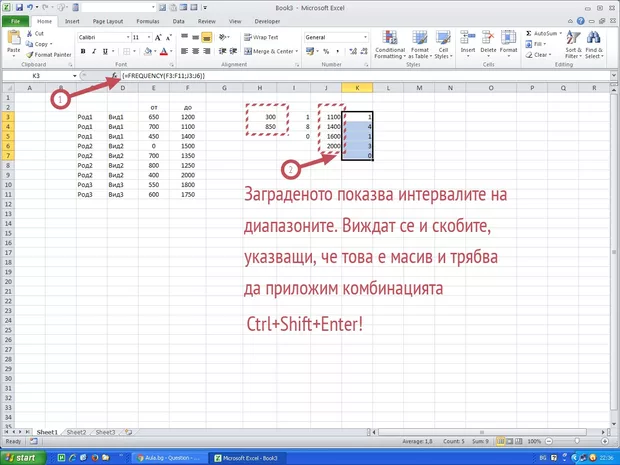The image size is (620, 465).
Task: Open the Cell Styles gallery
Action: [443, 45]
